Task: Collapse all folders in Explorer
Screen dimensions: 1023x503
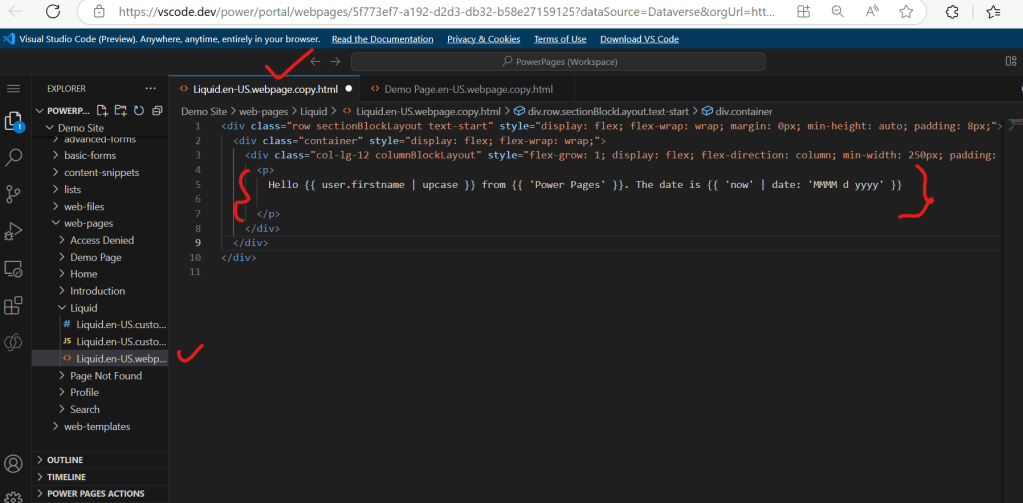Action: click(x=156, y=110)
